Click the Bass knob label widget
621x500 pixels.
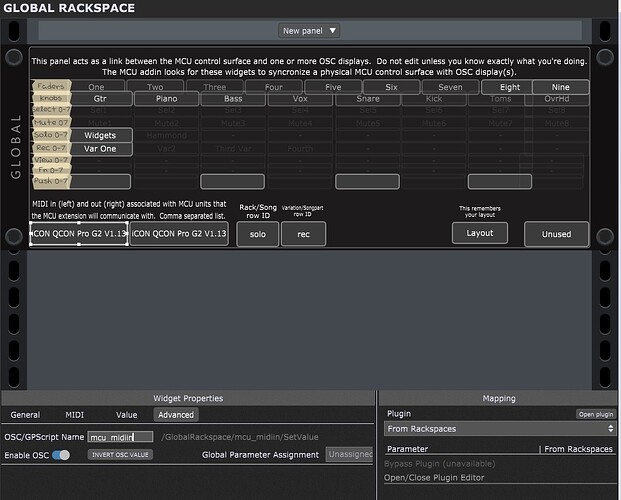pyautogui.click(x=233, y=99)
